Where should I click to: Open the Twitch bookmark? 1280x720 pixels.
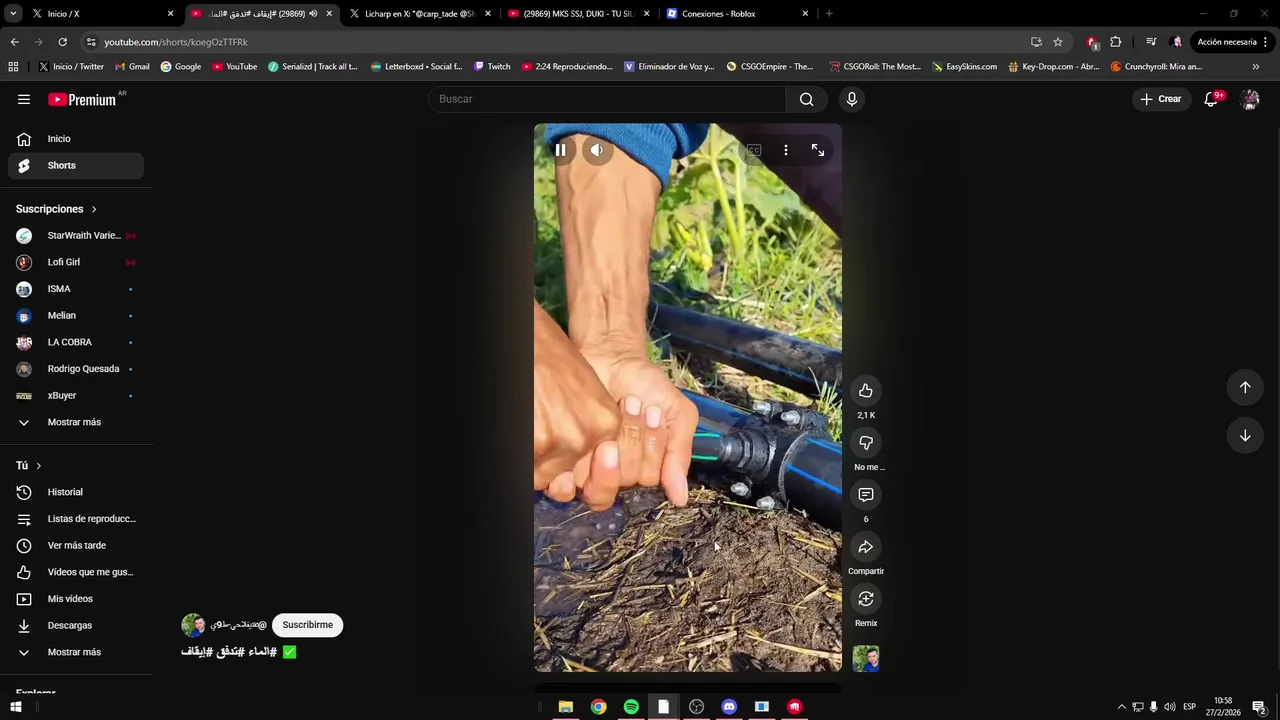[x=492, y=67]
